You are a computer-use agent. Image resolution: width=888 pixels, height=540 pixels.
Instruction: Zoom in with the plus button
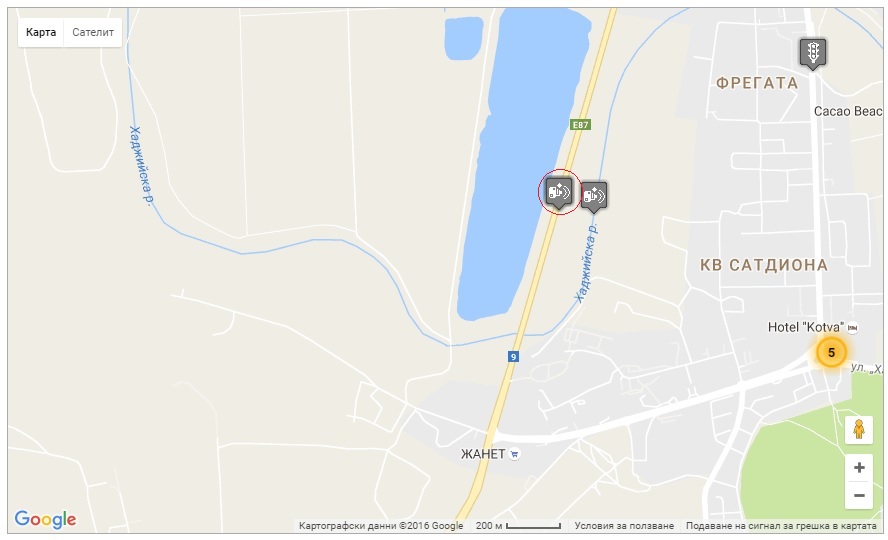coord(859,468)
